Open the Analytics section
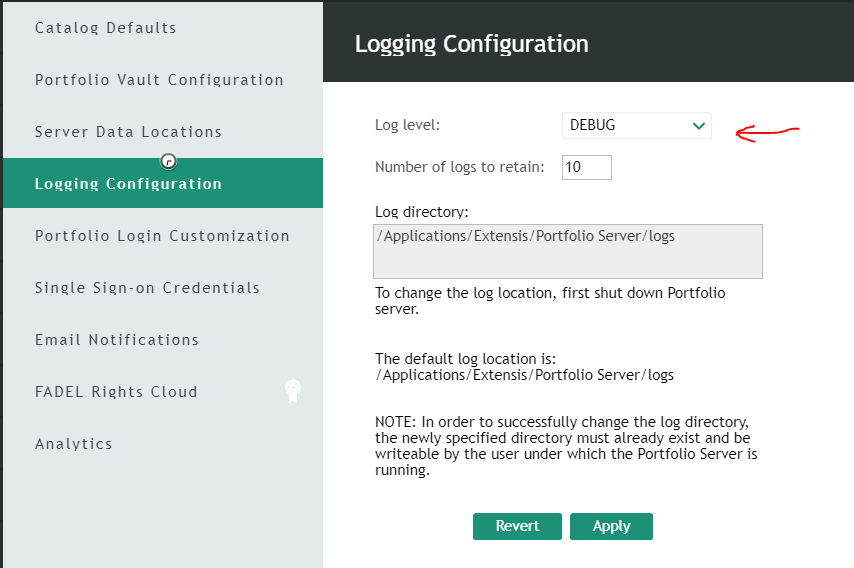The height and width of the screenshot is (568, 854). [x=74, y=444]
